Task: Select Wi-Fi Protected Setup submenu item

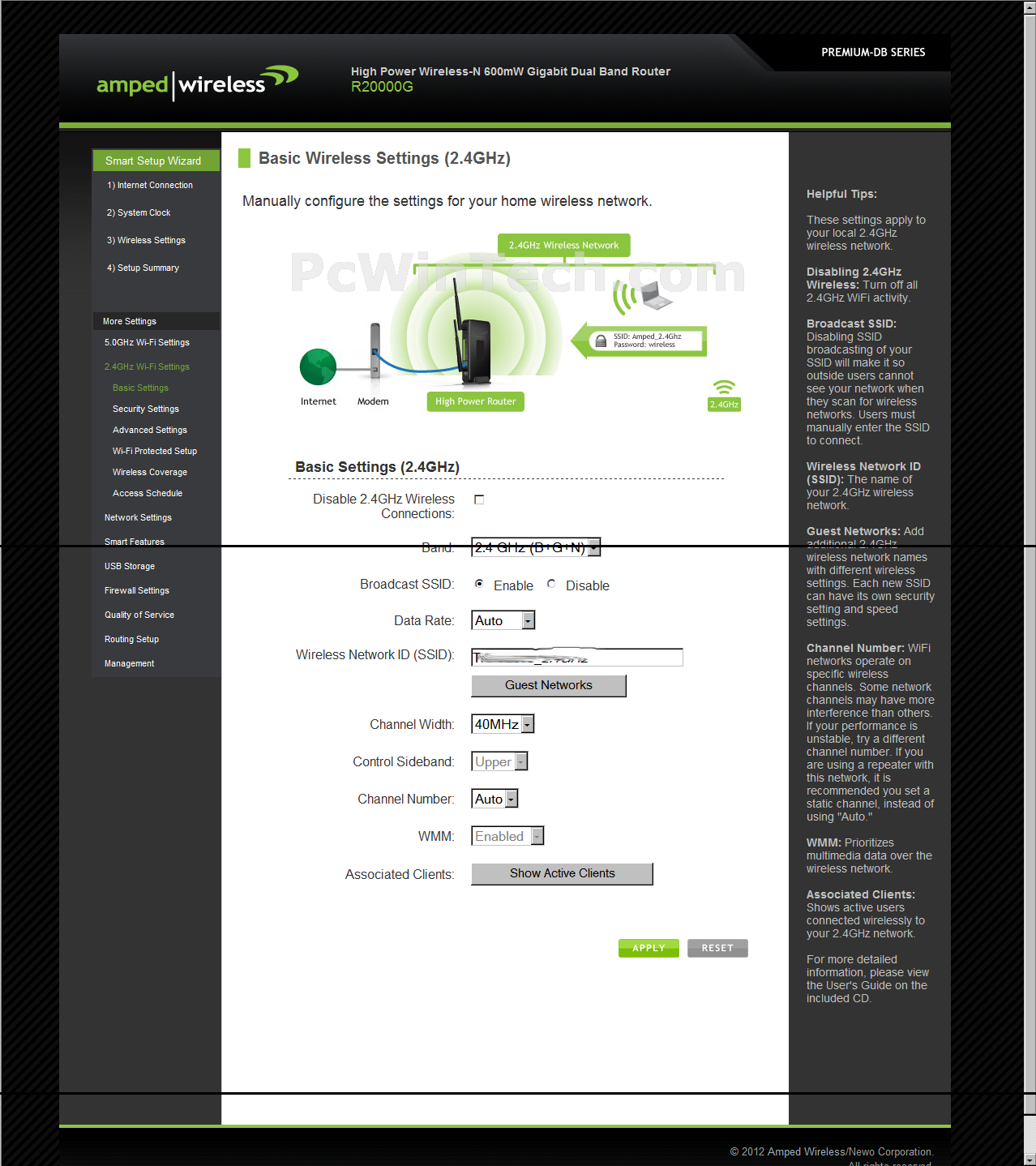Action: click(155, 451)
